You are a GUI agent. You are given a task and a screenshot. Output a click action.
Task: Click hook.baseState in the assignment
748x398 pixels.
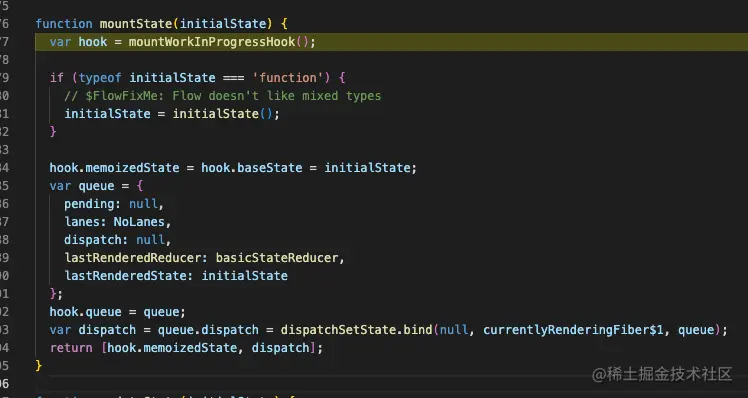click(x=252, y=168)
